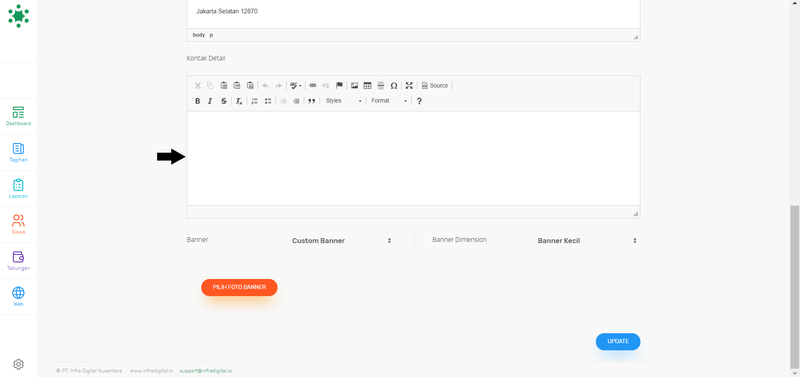Open Tagihan from the sidebar
Image resolution: width=800 pixels, height=377 pixels.
point(18,153)
